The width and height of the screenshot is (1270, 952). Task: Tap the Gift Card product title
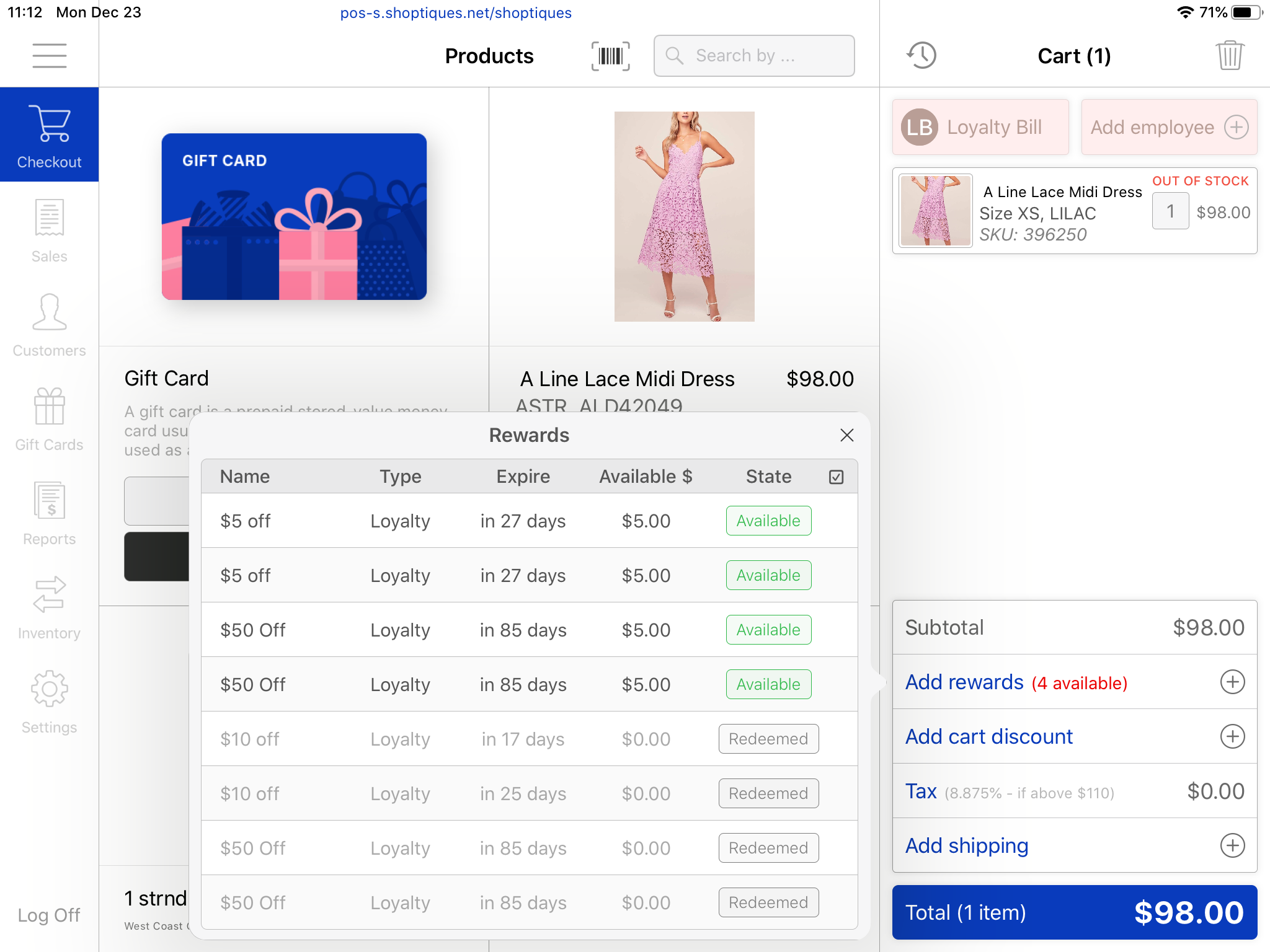pyautogui.click(x=166, y=378)
